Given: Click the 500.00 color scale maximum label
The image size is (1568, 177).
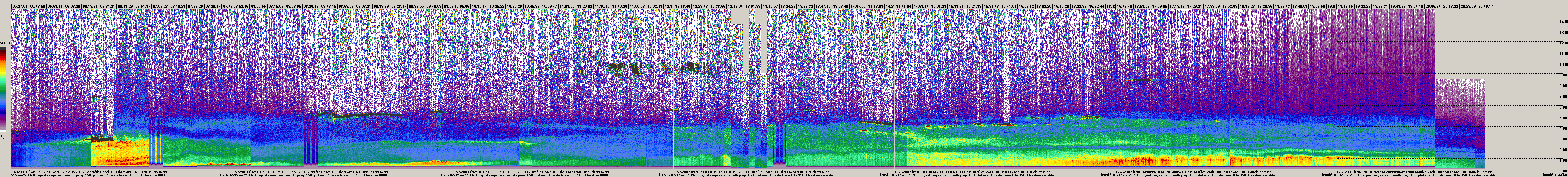Looking at the screenshot, I should [x=5, y=44].
